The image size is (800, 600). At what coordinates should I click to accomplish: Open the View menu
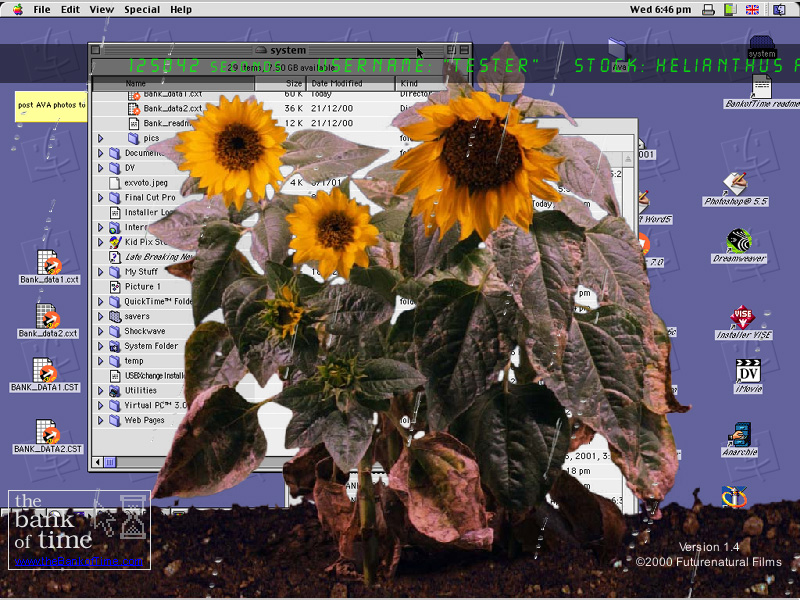[102, 10]
